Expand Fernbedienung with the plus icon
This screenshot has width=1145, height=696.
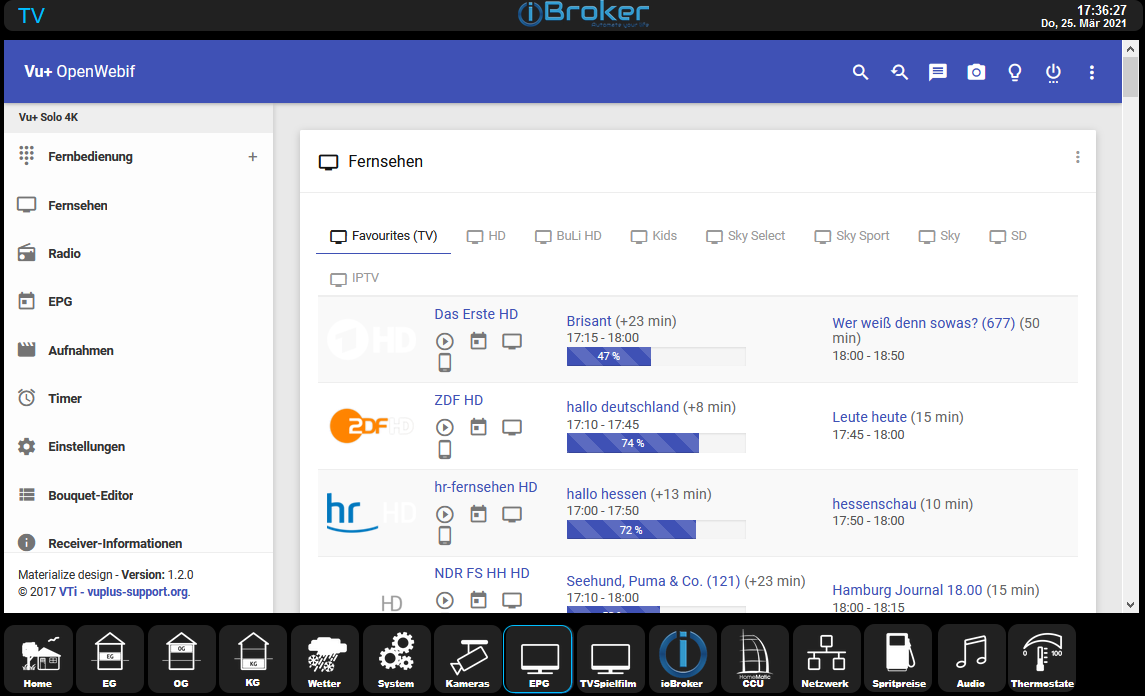253,157
